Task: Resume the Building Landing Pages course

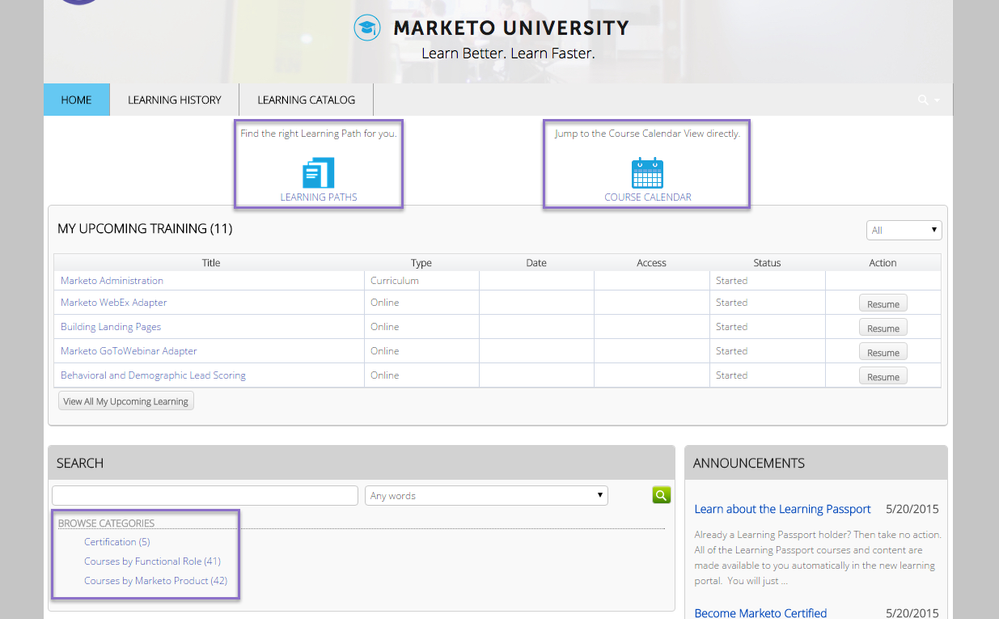Action: [x=883, y=328]
